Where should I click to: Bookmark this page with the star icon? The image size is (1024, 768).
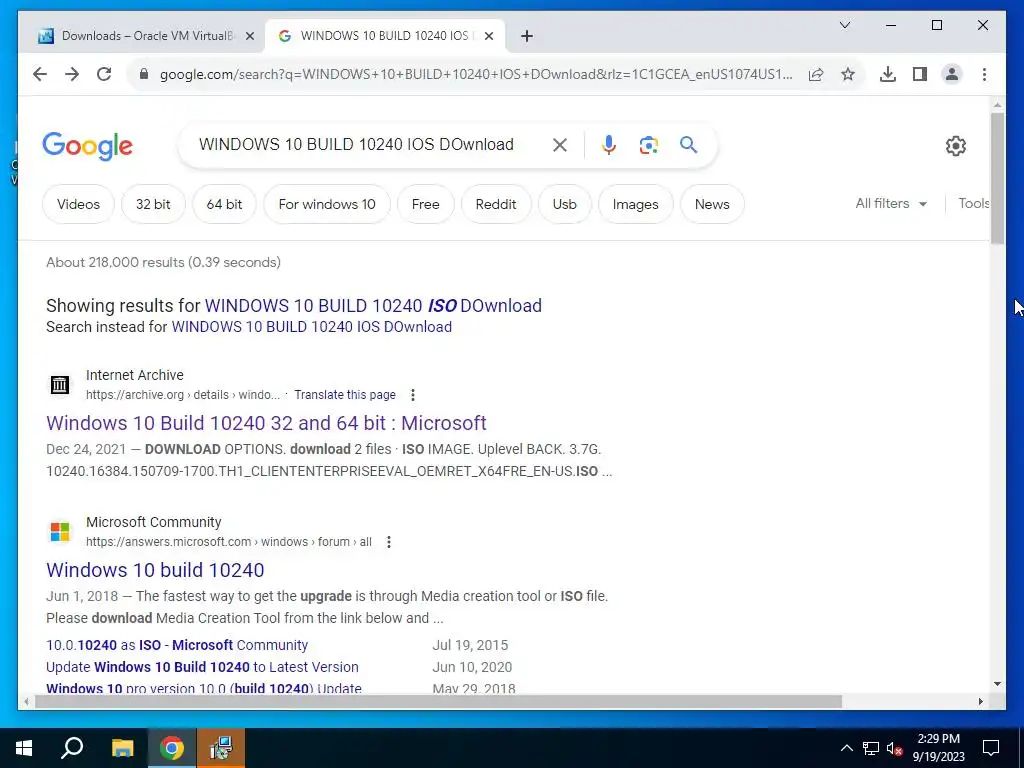point(848,74)
